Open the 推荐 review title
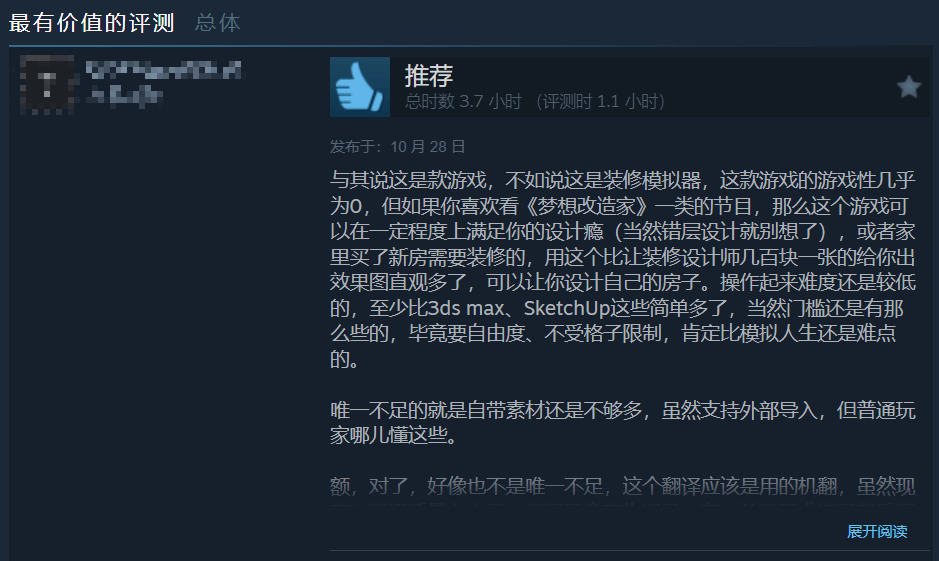The width and height of the screenshot is (939, 561). pyautogui.click(x=429, y=75)
